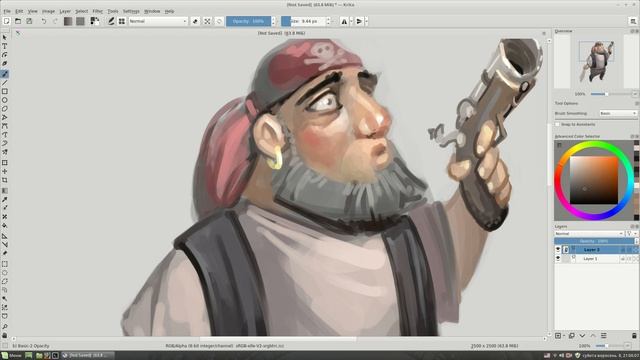This screenshot has width=640, height=360.
Task: Move the layer up with the up arrow
Action: click(593, 336)
